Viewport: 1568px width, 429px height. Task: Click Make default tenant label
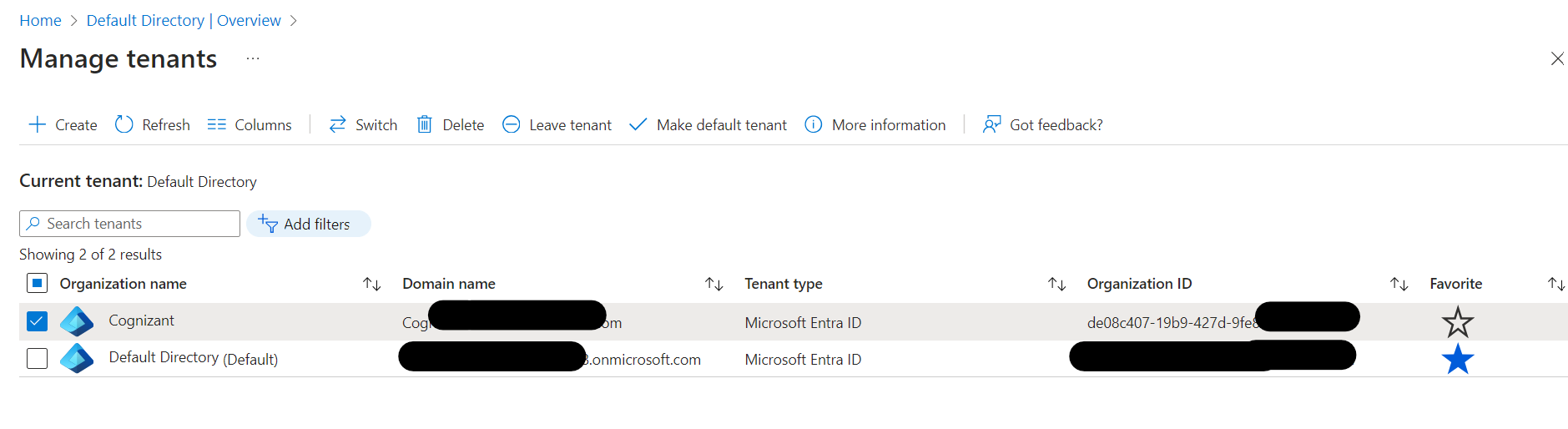tap(722, 125)
